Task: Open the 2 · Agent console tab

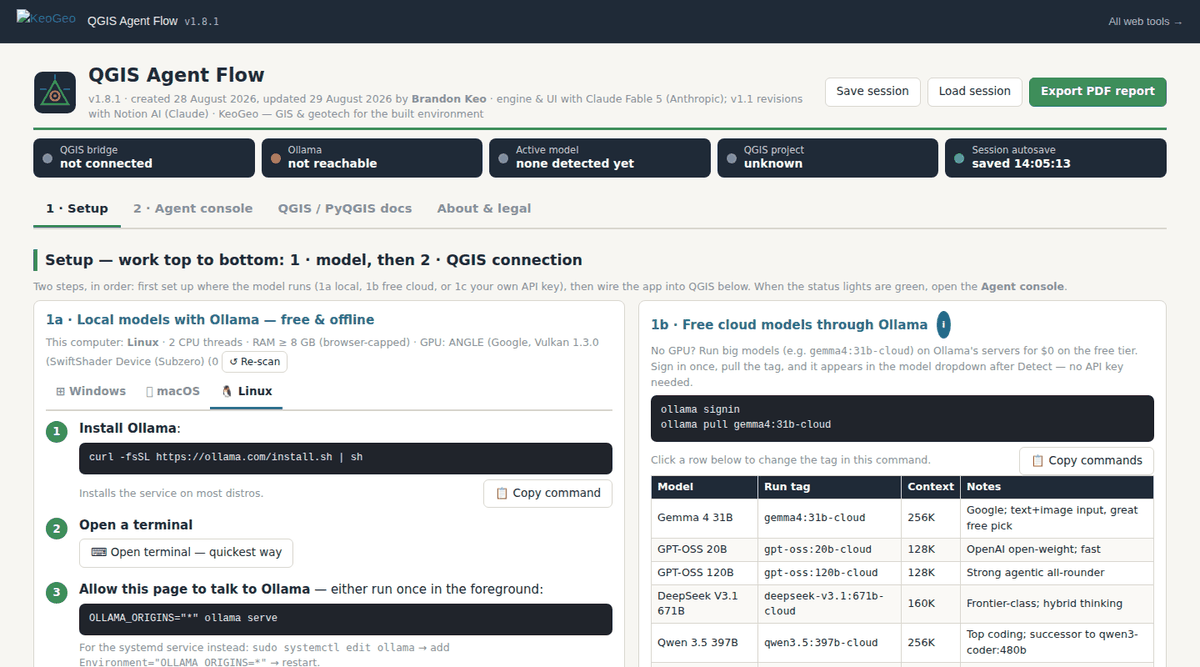Action: pyautogui.click(x=193, y=208)
